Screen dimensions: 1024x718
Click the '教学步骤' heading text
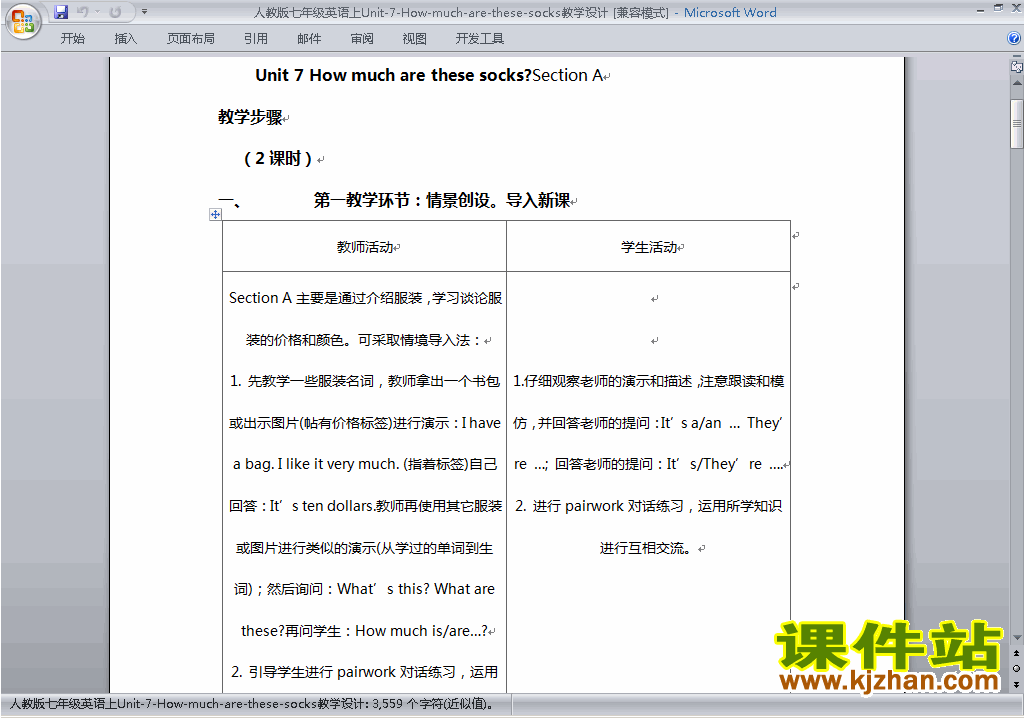(x=250, y=117)
